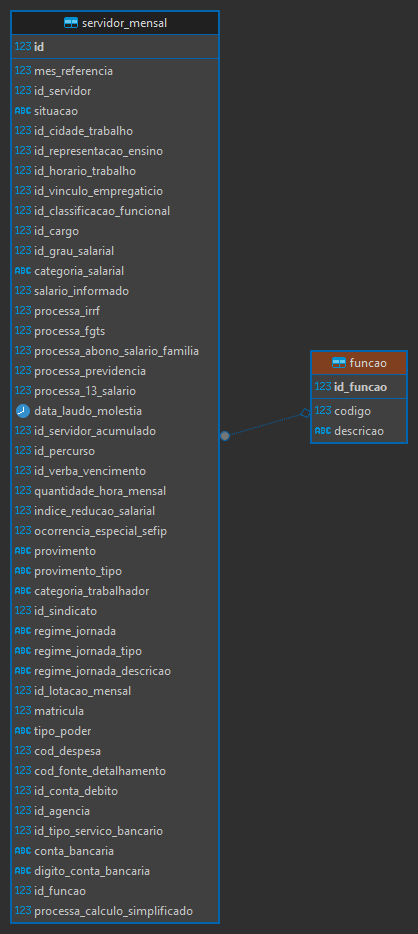Click the ABC icon beside categoria_salarial
Image resolution: width=418 pixels, height=934 pixels.
click(x=23, y=271)
